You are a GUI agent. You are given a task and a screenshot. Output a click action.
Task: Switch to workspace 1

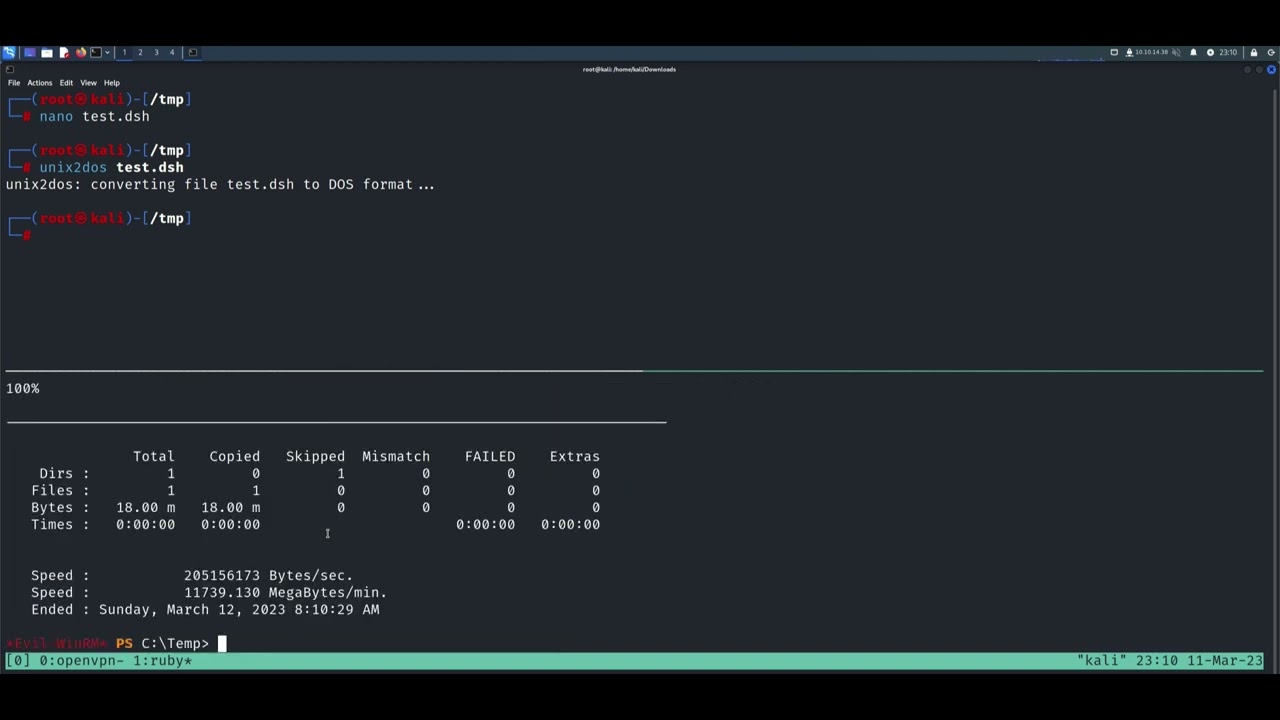[x=124, y=52]
